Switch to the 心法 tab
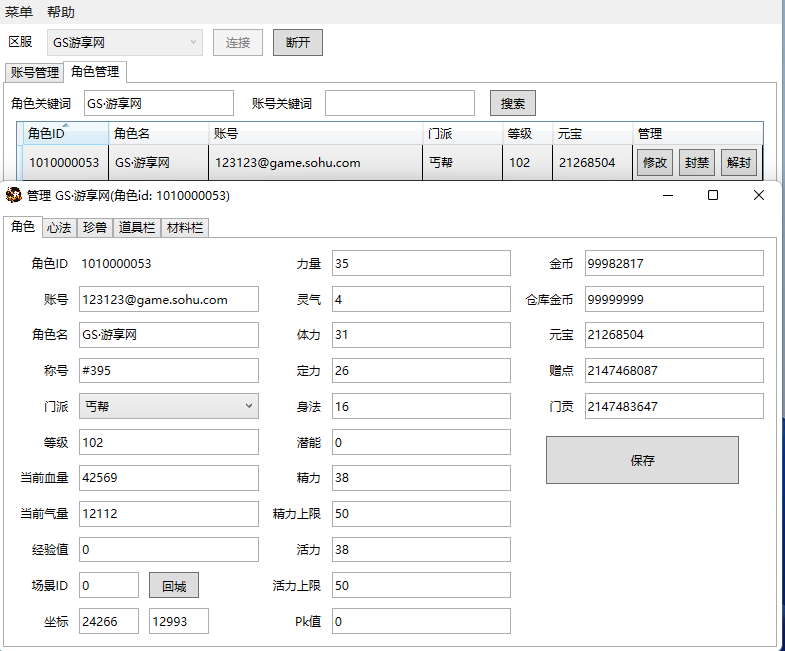785x651 pixels. pos(58,228)
